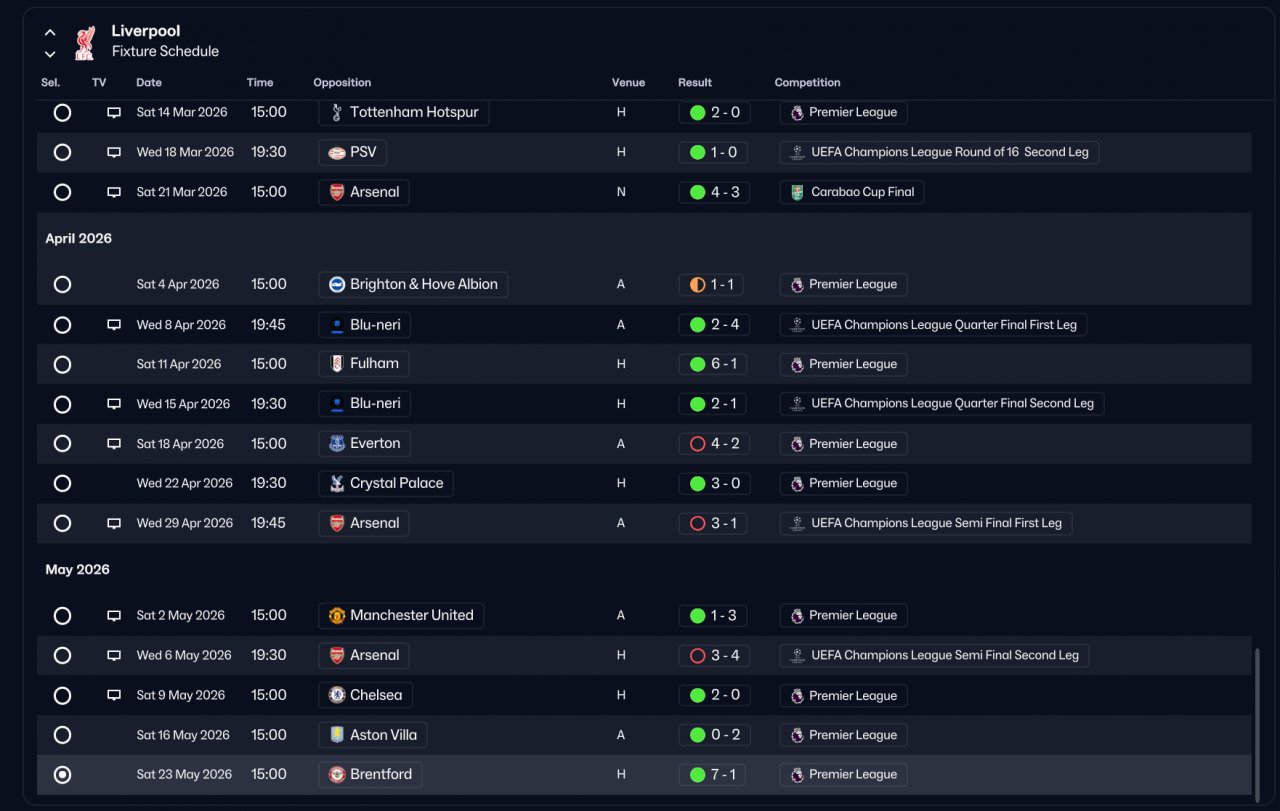Open Chelsea club link
Image resolution: width=1280 pixels, height=811 pixels.
[x=365, y=695]
